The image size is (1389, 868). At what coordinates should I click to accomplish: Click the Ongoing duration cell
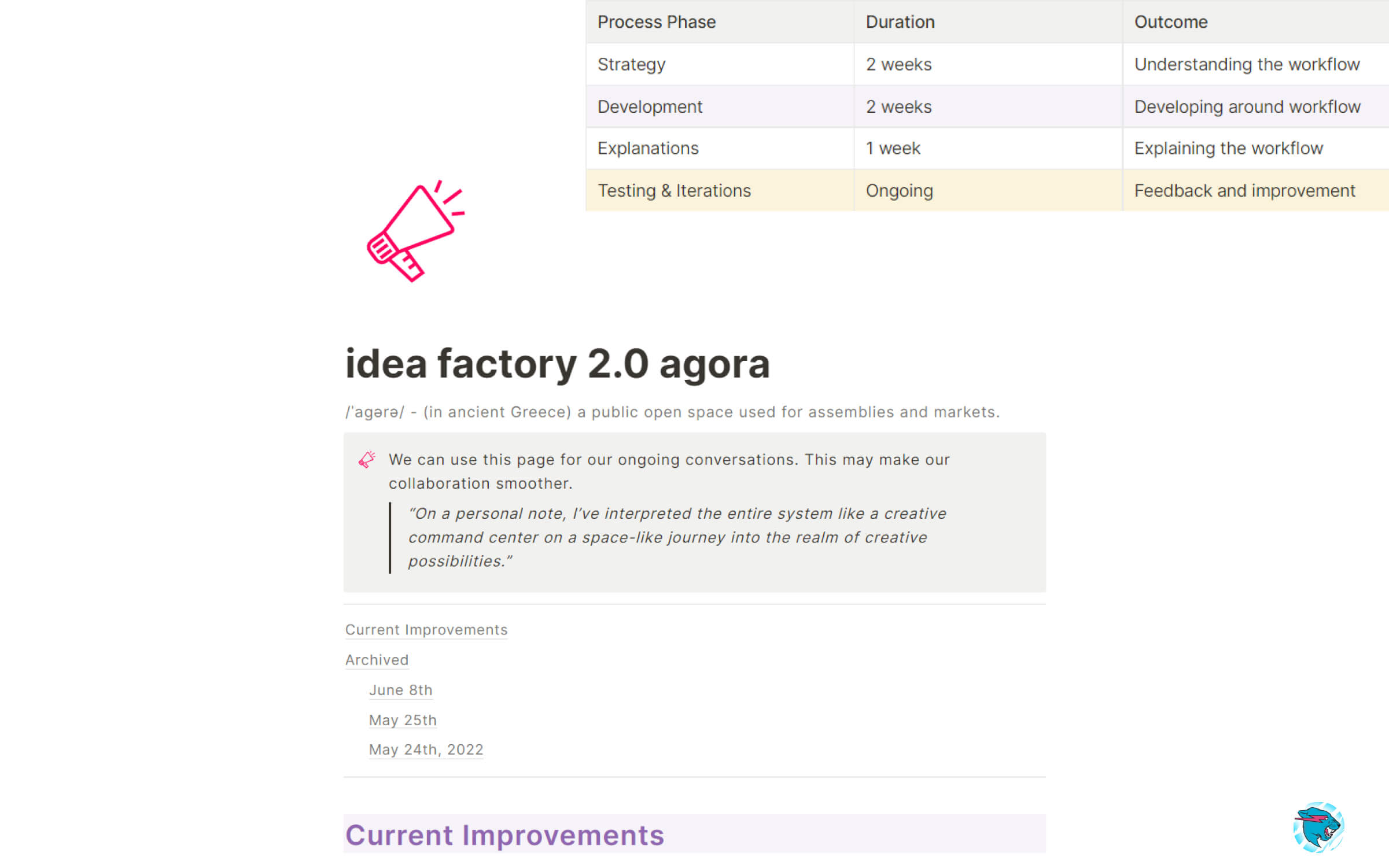click(x=899, y=191)
